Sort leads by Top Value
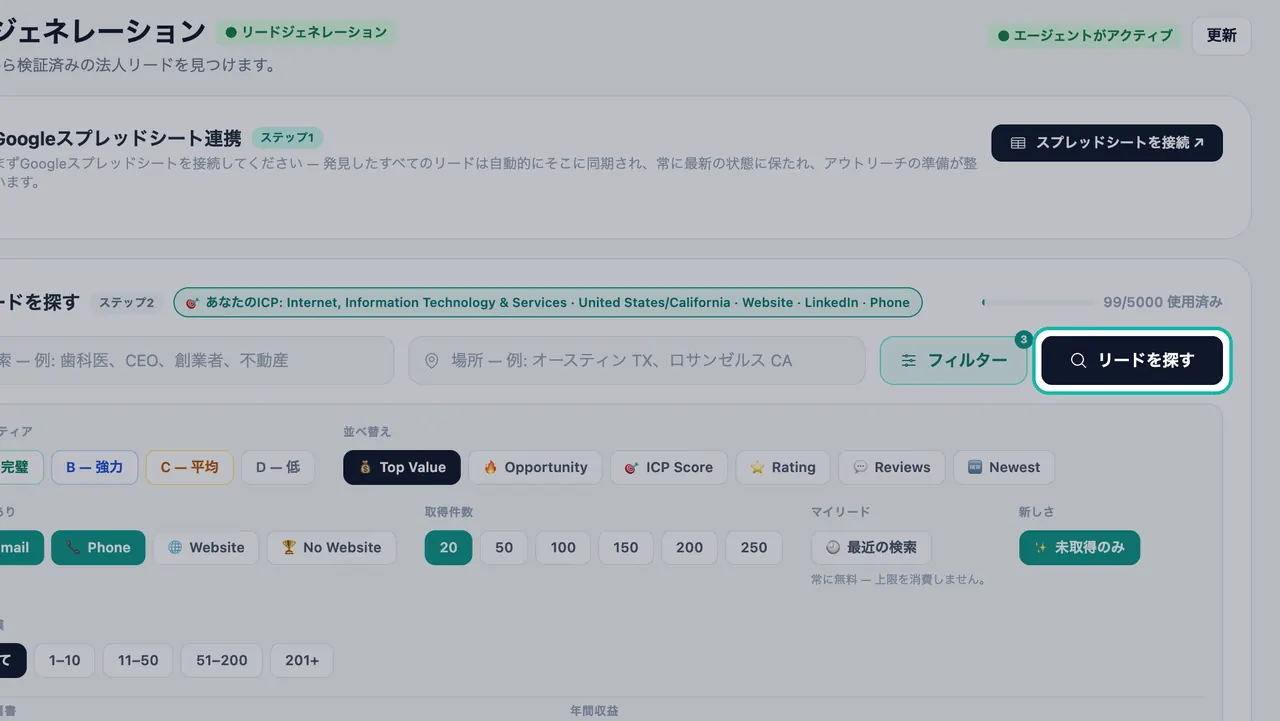The height and width of the screenshot is (721, 1280). pyautogui.click(x=402, y=467)
